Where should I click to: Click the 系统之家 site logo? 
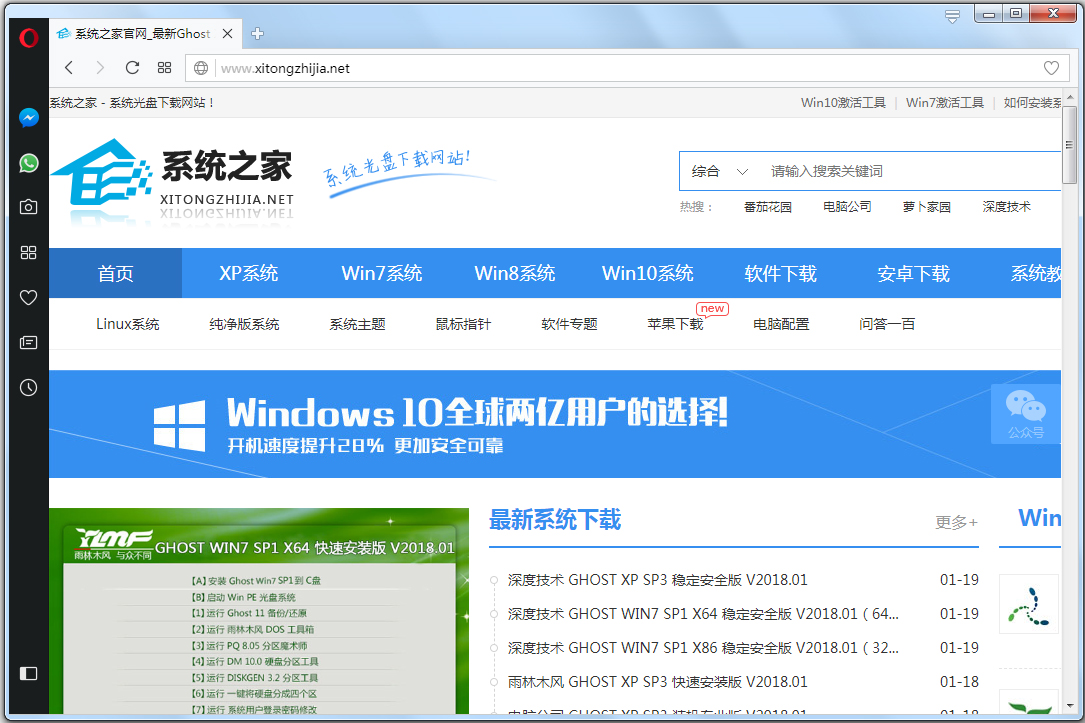coord(173,181)
